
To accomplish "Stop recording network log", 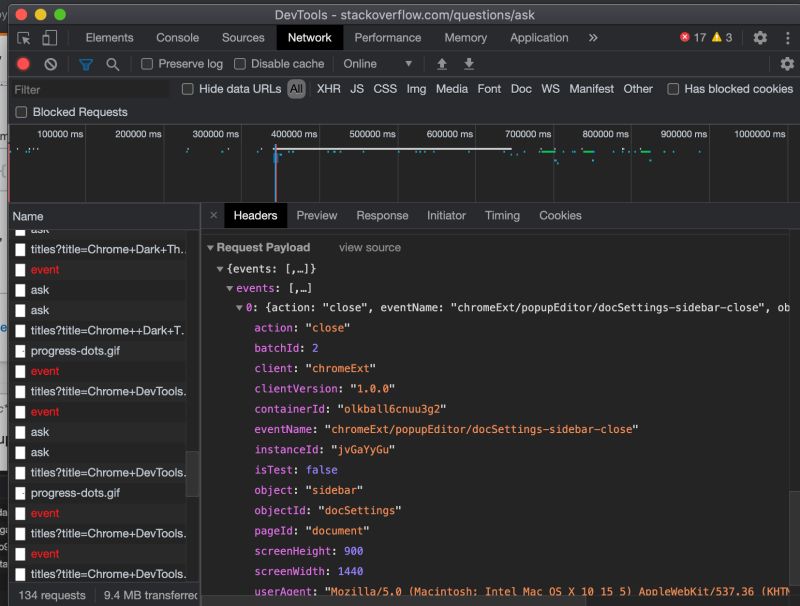I will 22,63.
